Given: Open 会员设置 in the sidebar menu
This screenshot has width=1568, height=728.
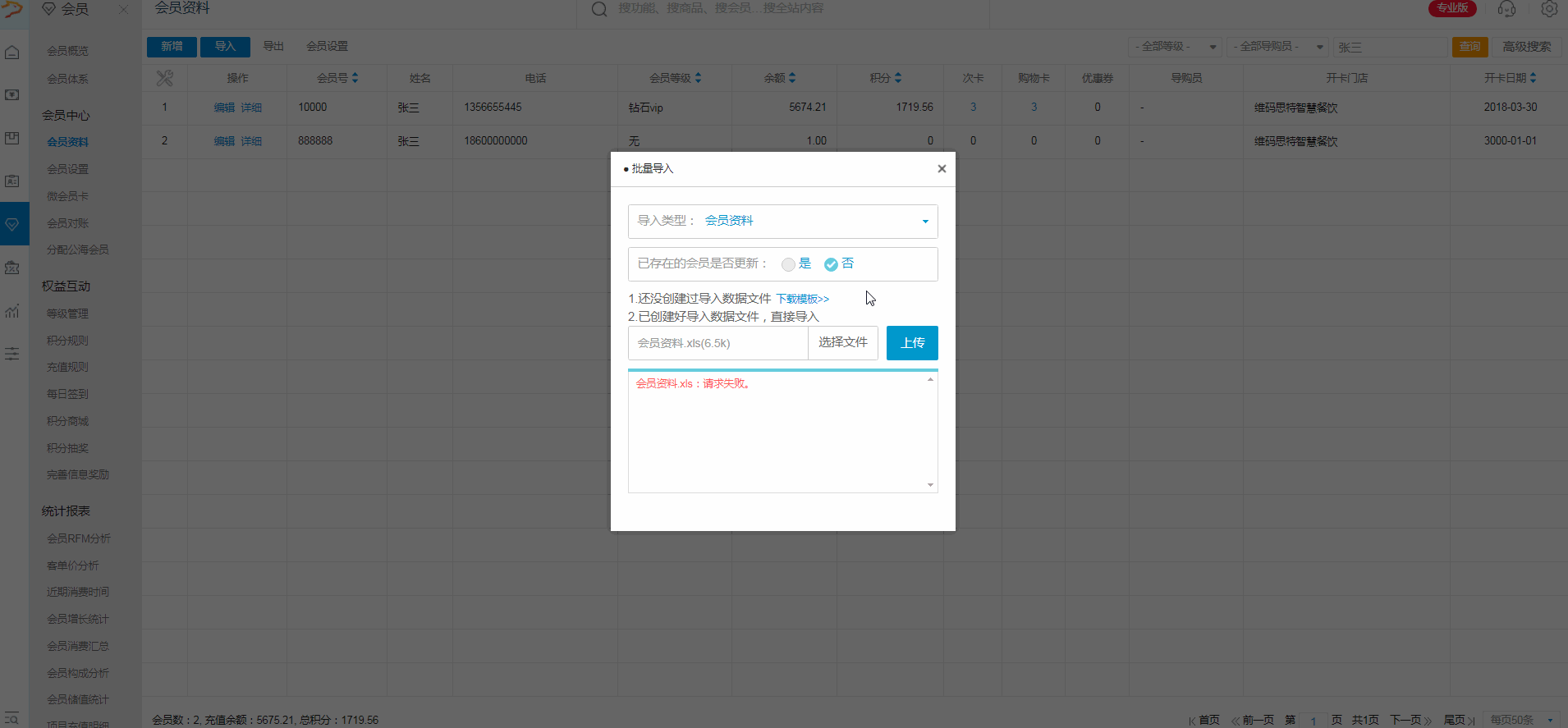Looking at the screenshot, I should (67, 169).
